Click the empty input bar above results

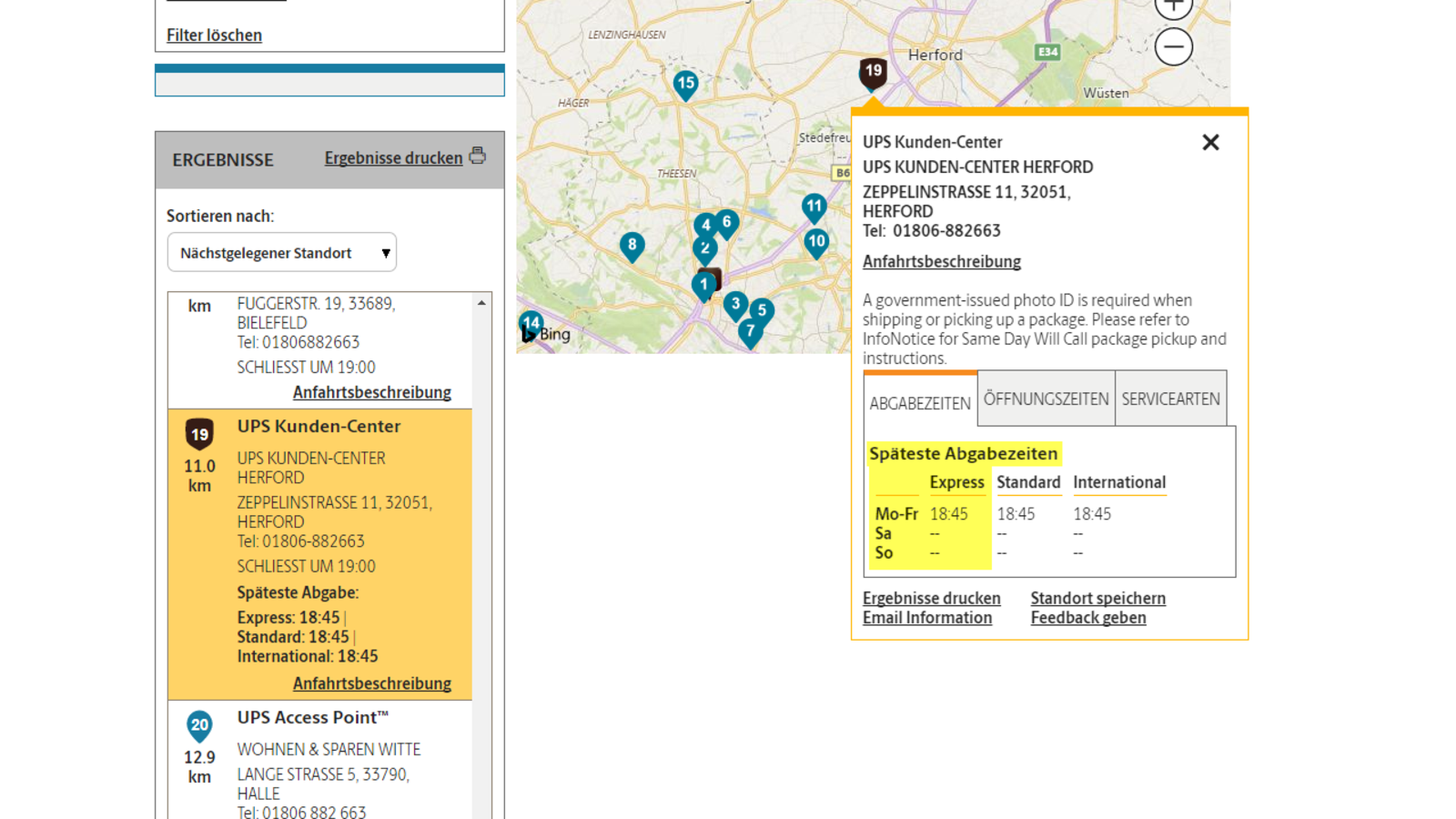pos(329,84)
